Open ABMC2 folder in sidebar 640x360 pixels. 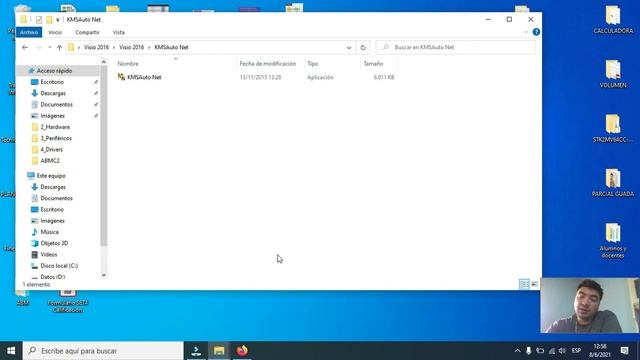(x=50, y=161)
